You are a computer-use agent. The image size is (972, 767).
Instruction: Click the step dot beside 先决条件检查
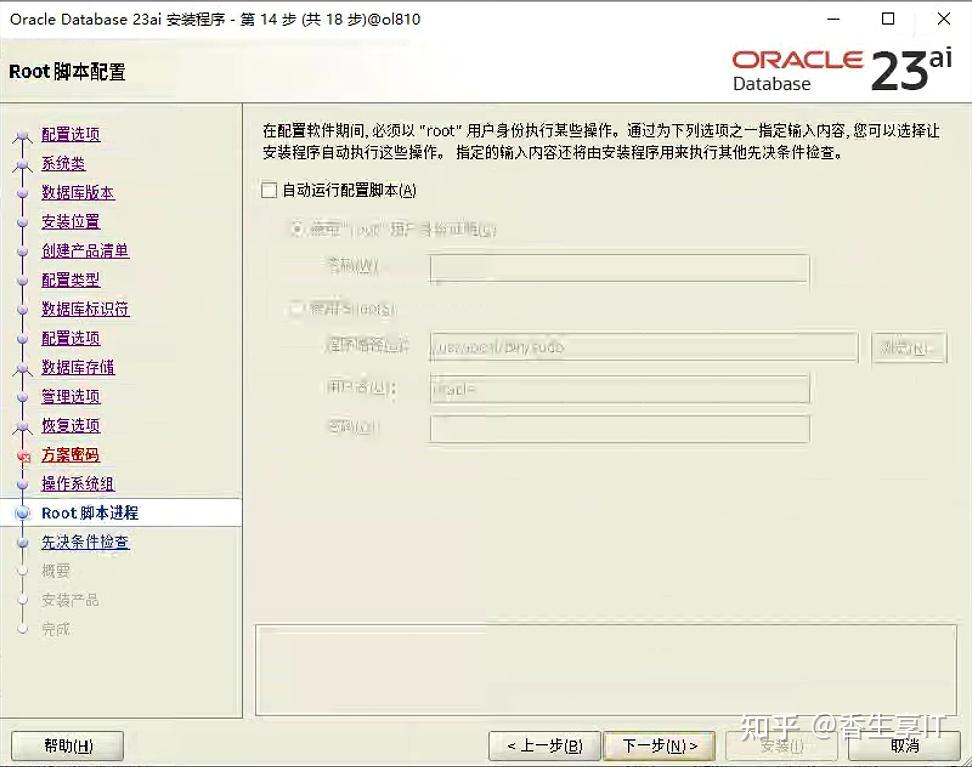(x=23, y=542)
